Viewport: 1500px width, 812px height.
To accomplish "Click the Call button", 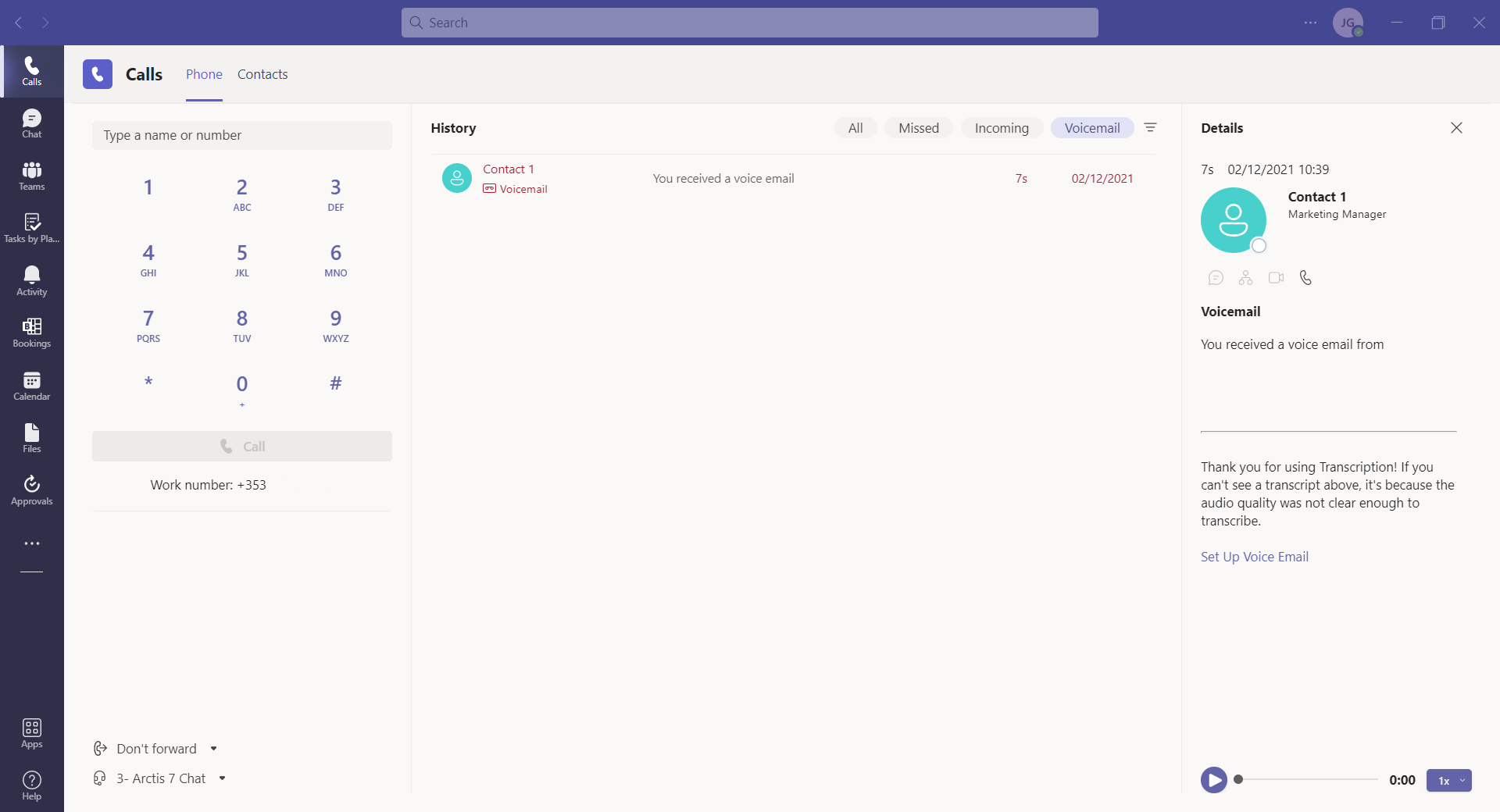I will click(x=242, y=447).
